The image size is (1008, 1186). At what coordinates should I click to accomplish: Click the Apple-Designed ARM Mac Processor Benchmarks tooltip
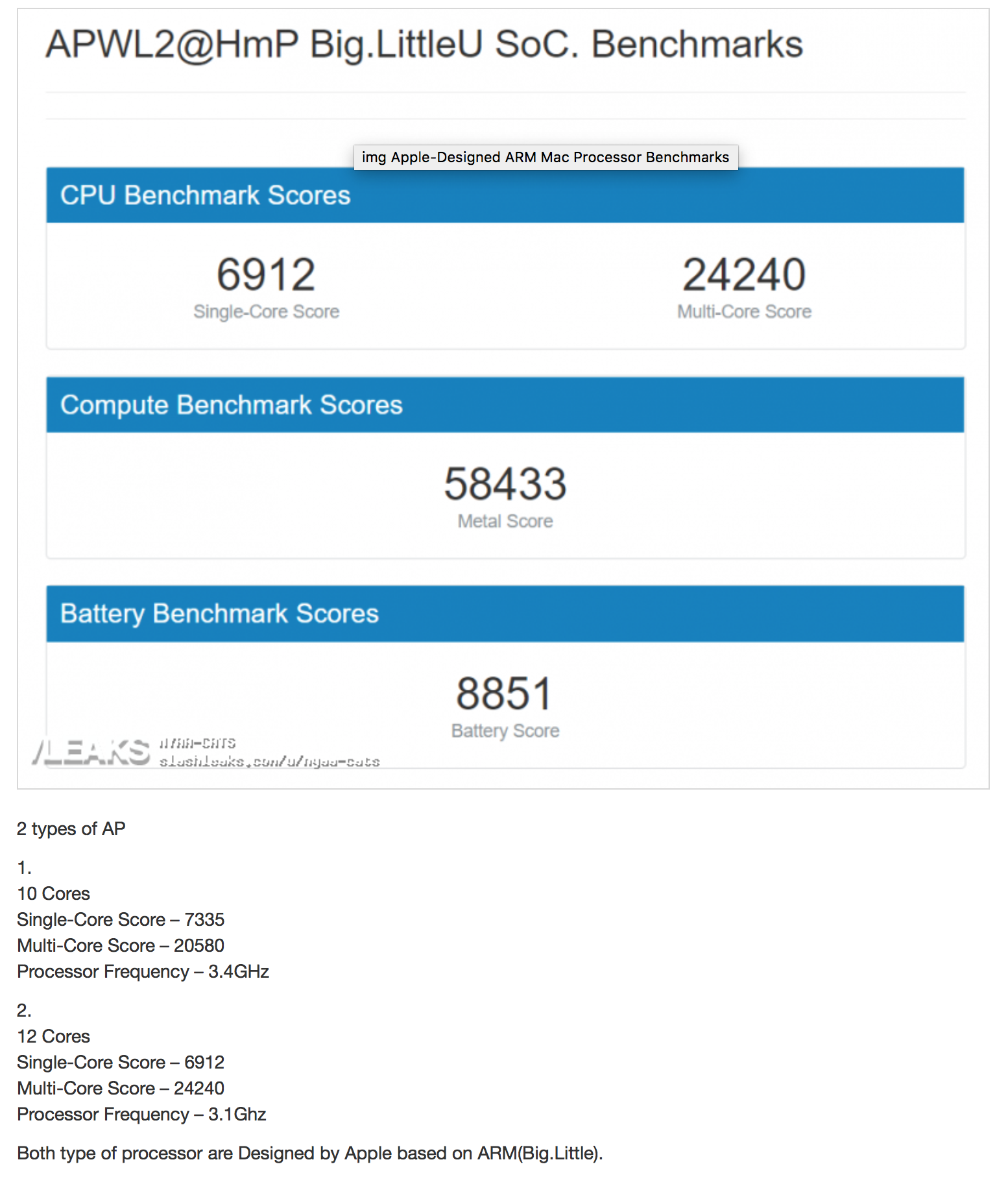coord(546,157)
